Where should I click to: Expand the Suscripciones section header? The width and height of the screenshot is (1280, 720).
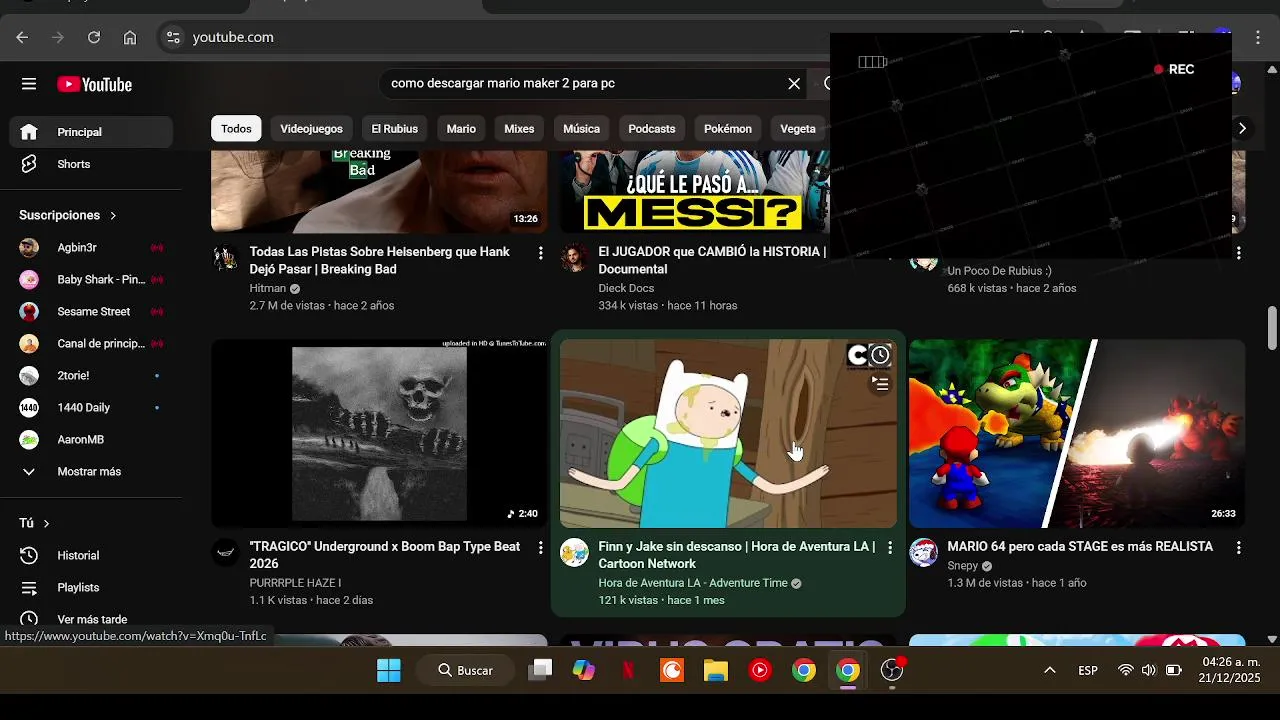pos(68,216)
